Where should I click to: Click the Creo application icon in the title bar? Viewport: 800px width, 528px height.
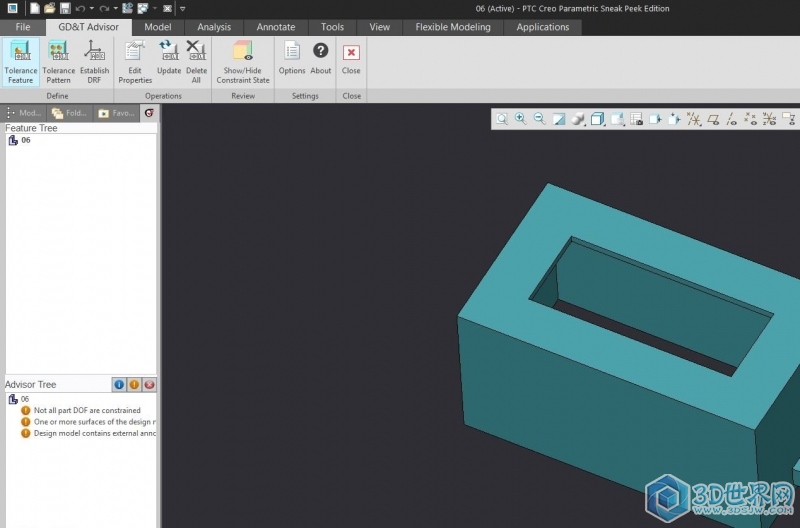(x=12, y=8)
